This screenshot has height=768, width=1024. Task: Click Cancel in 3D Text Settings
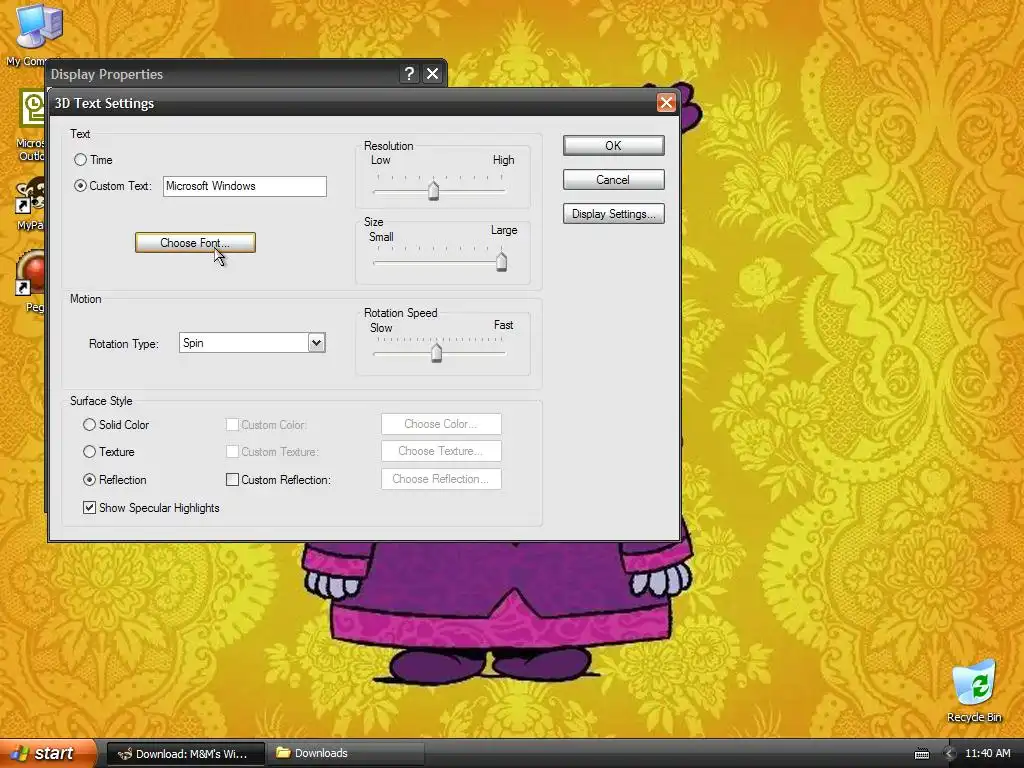613,180
